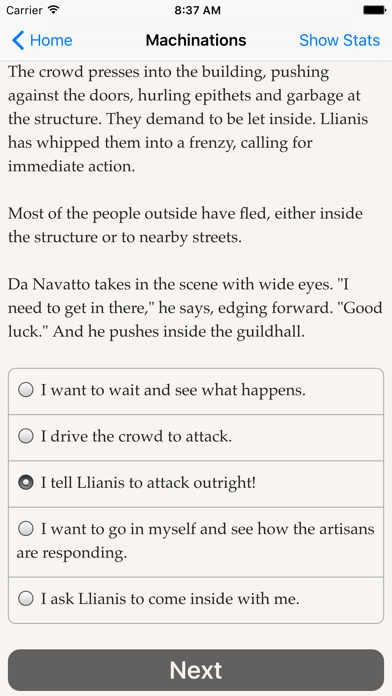Tap the battery icon in status bar
This screenshot has width=392, height=696.
(374, 10)
